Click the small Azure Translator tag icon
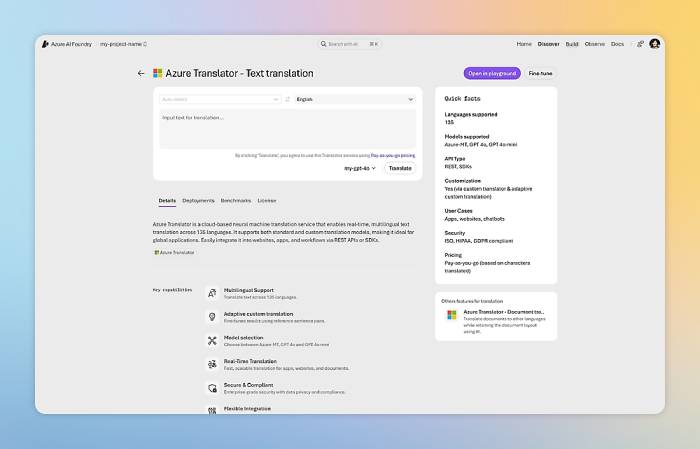 (157, 253)
